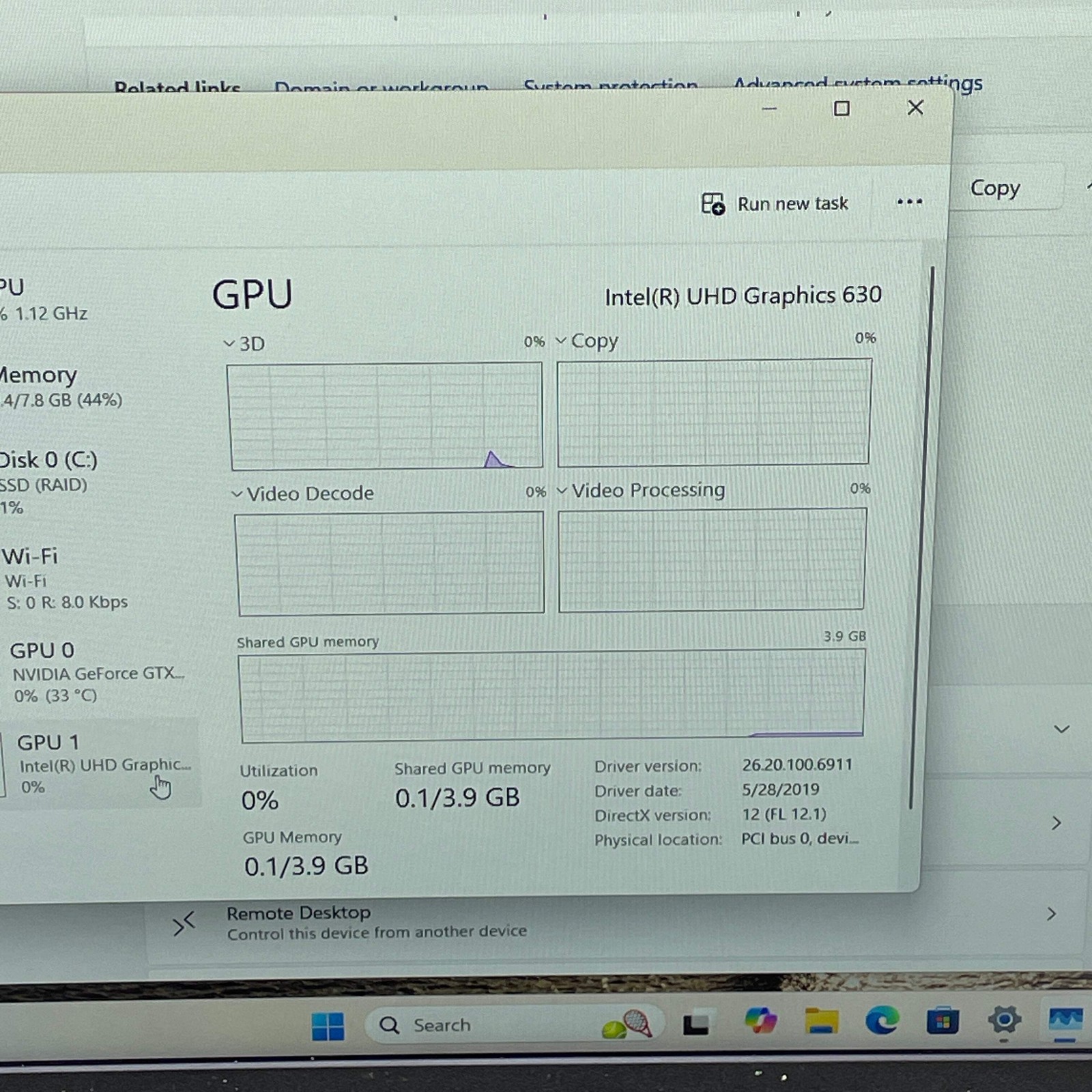Open Microsoft Store from the taskbar
This screenshot has height=1092, width=1092.
pyautogui.click(x=943, y=1022)
